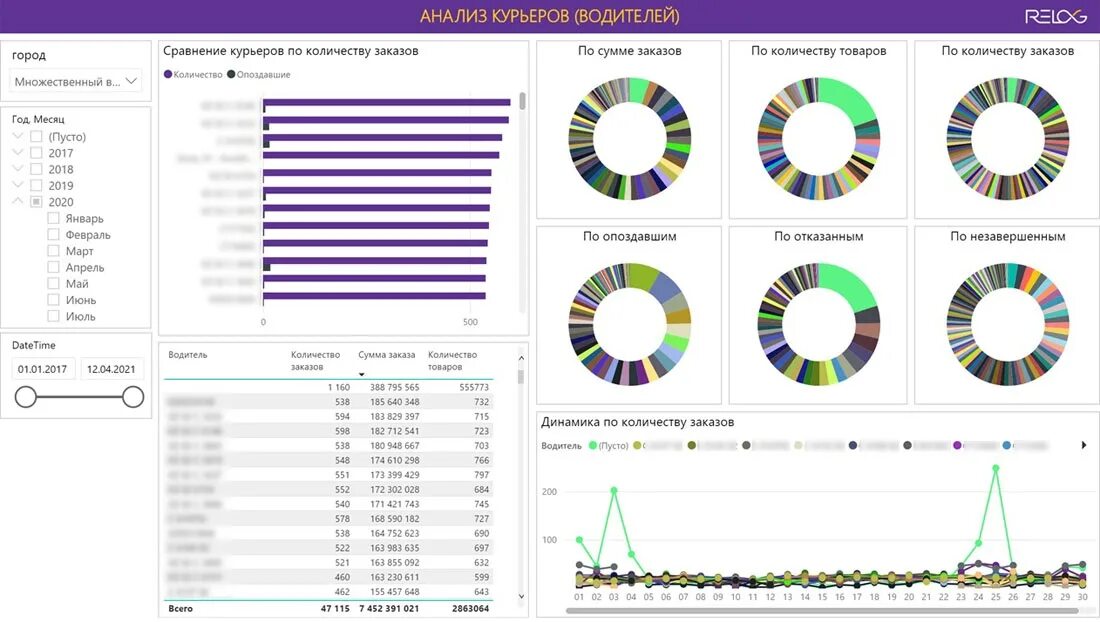The width and height of the screenshot is (1100, 622).
Task: Collapse the 2020 year chevron
Action: (x=18, y=201)
